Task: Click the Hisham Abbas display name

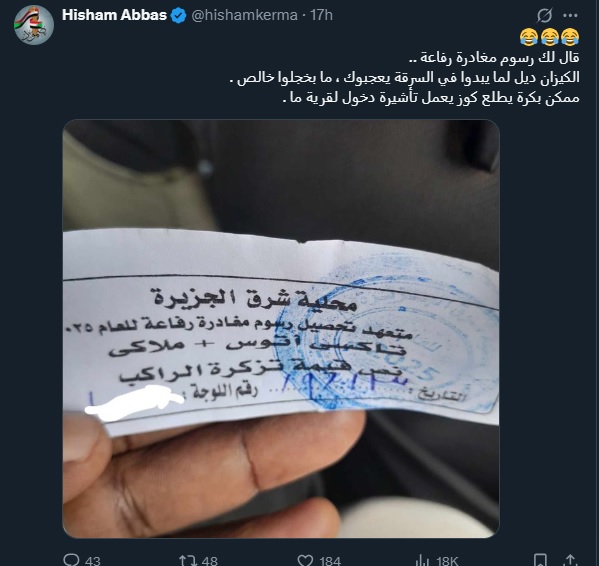Action: click(x=114, y=15)
